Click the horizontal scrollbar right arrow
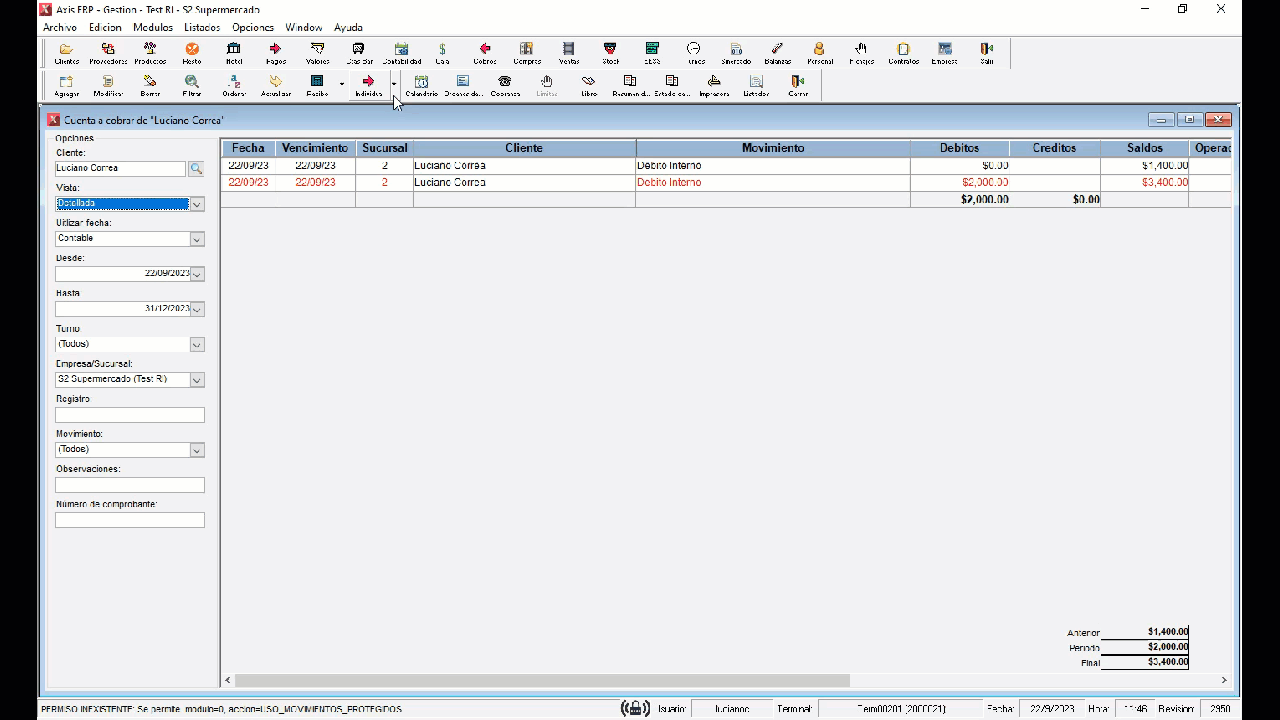The width and height of the screenshot is (1280, 720). 1224,680
